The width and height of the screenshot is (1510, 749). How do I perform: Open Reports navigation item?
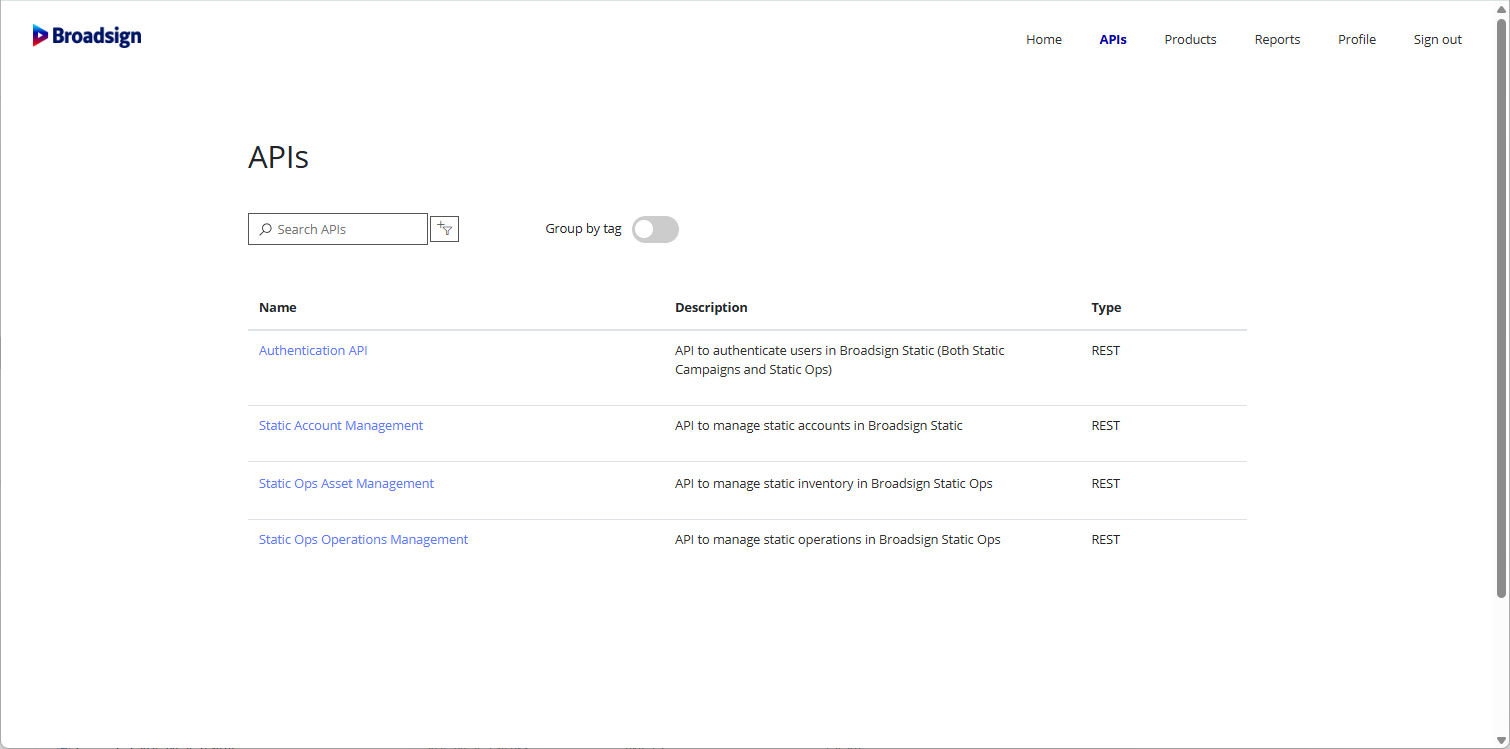point(1277,40)
